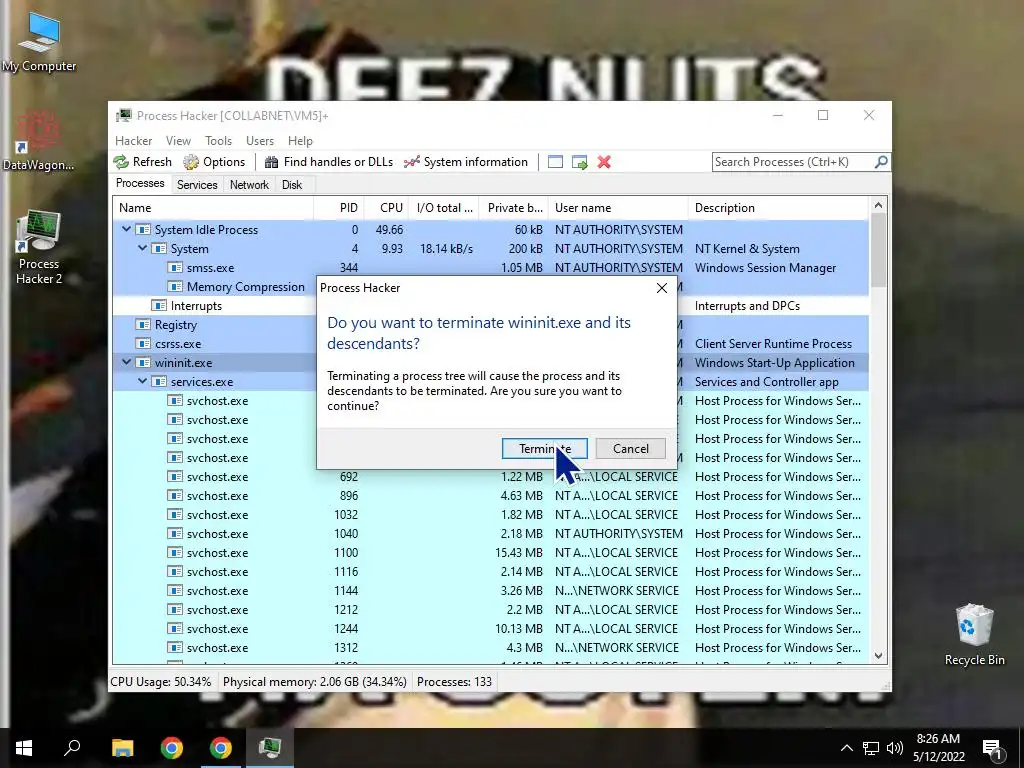Click the Registry process icon
The width and height of the screenshot is (1024, 768).
point(142,325)
